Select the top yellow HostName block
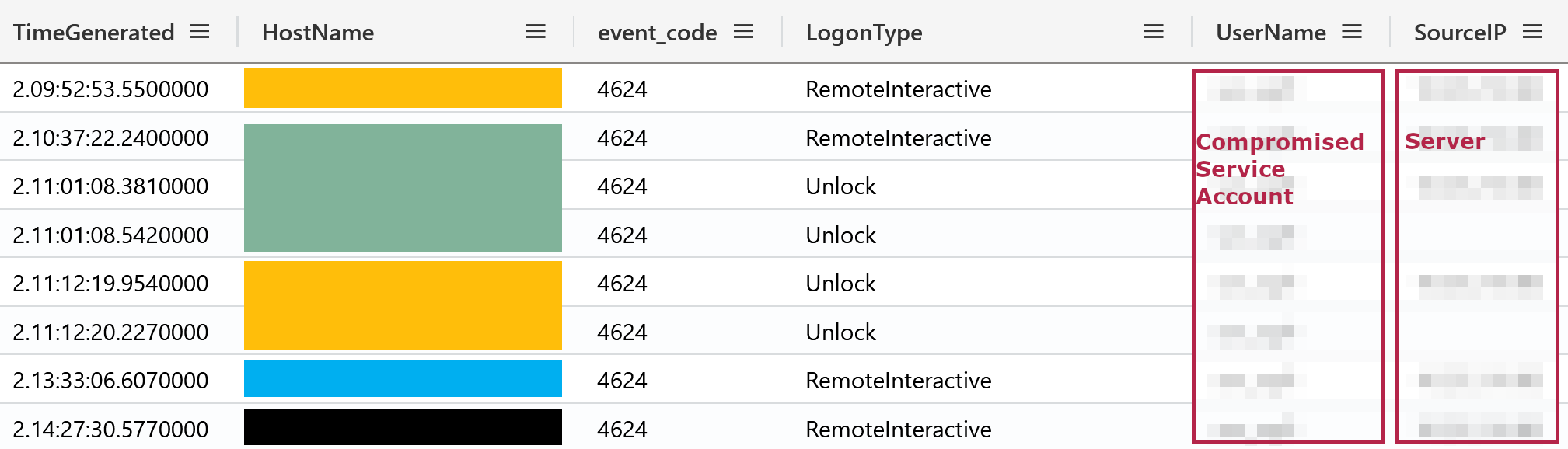Image resolution: width=1568 pixels, height=449 pixels. tap(403, 88)
